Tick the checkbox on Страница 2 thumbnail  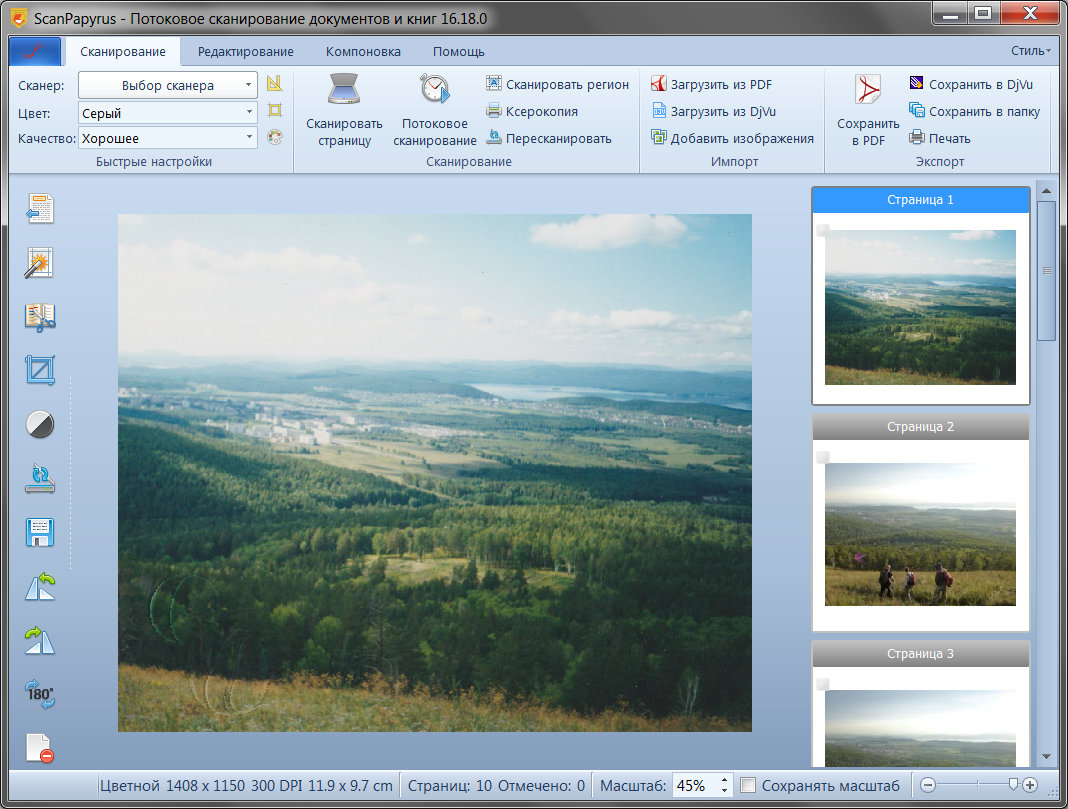pyautogui.click(x=823, y=457)
